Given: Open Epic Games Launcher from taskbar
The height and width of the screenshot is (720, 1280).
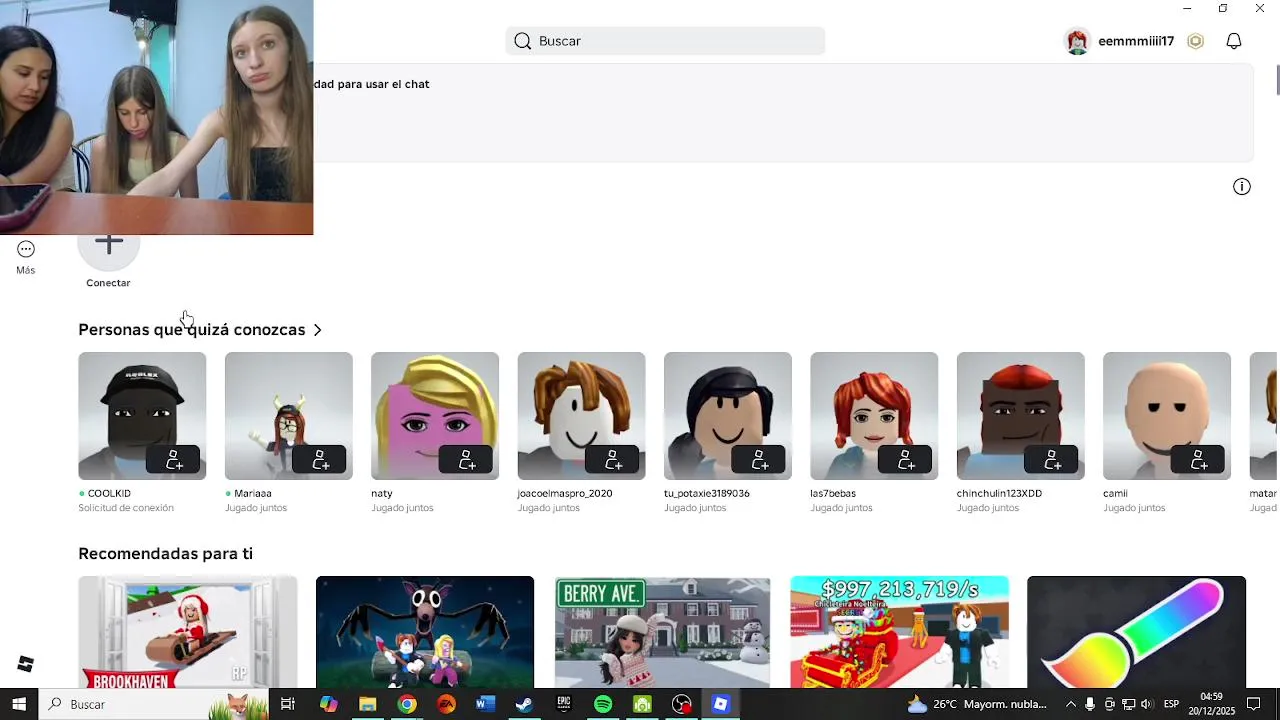Looking at the screenshot, I should tap(564, 704).
